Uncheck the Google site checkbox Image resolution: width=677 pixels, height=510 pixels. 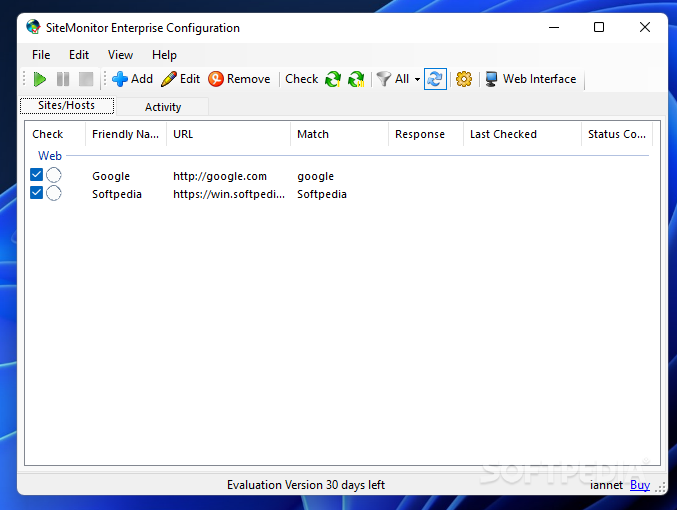37,174
